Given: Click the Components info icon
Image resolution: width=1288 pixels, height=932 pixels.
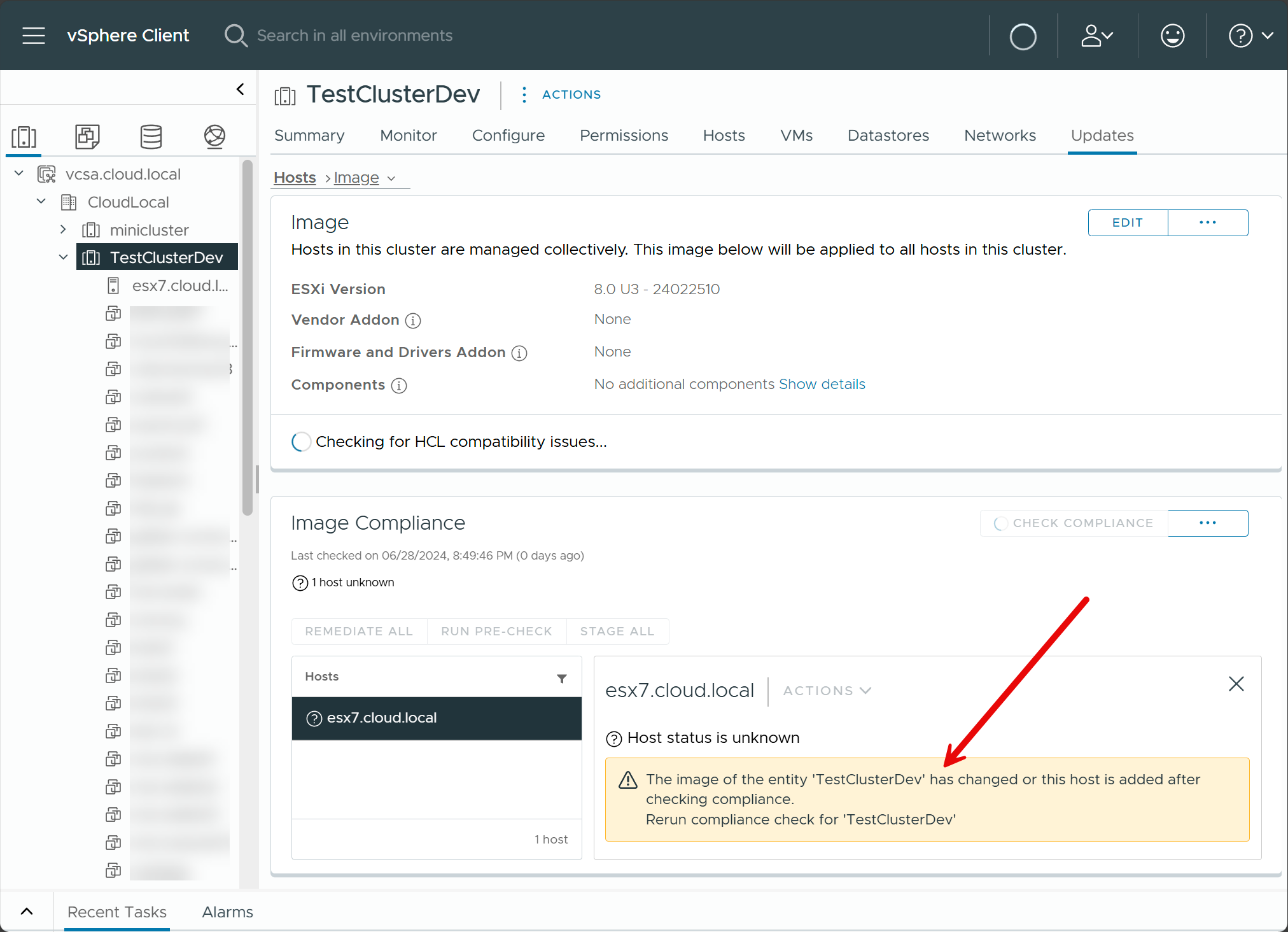Looking at the screenshot, I should [399, 385].
